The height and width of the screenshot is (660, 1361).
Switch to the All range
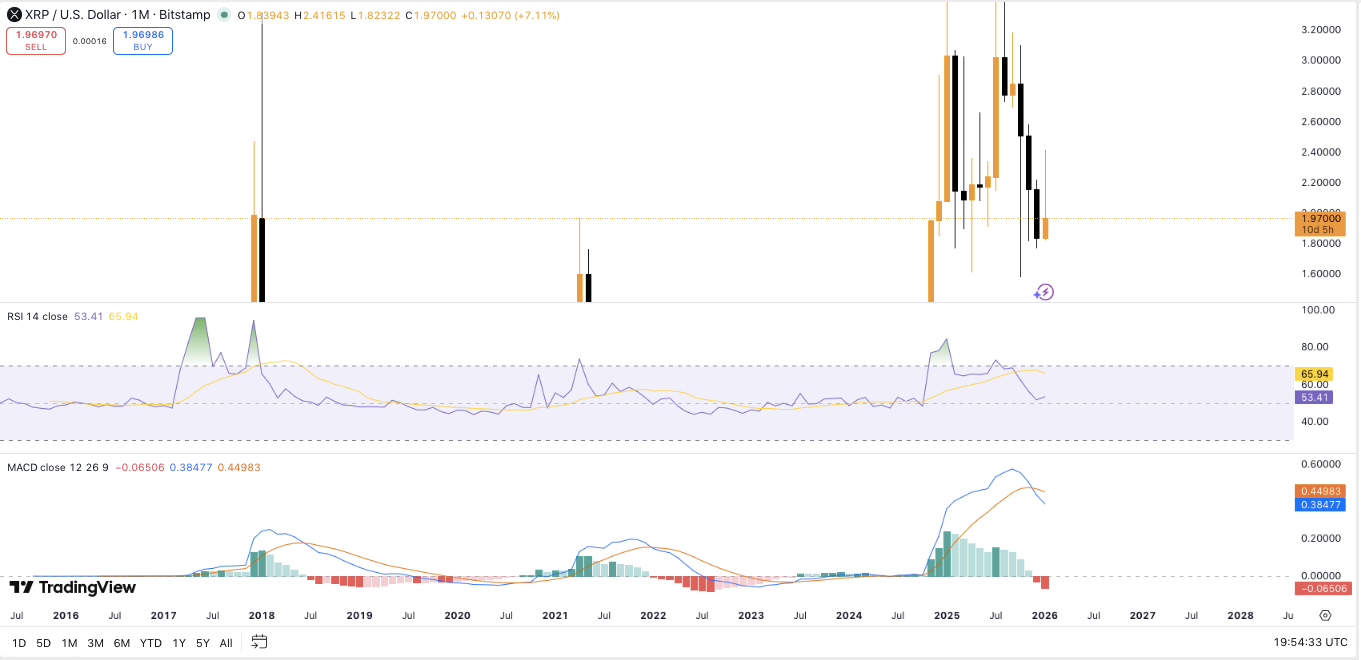coord(226,643)
